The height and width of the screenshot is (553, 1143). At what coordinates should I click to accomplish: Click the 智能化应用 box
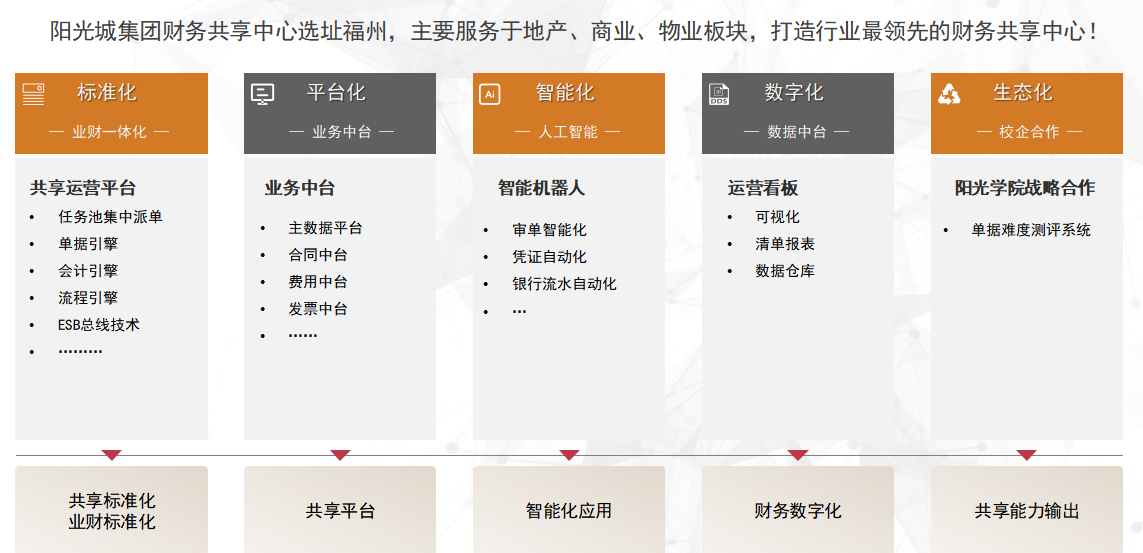(568, 510)
